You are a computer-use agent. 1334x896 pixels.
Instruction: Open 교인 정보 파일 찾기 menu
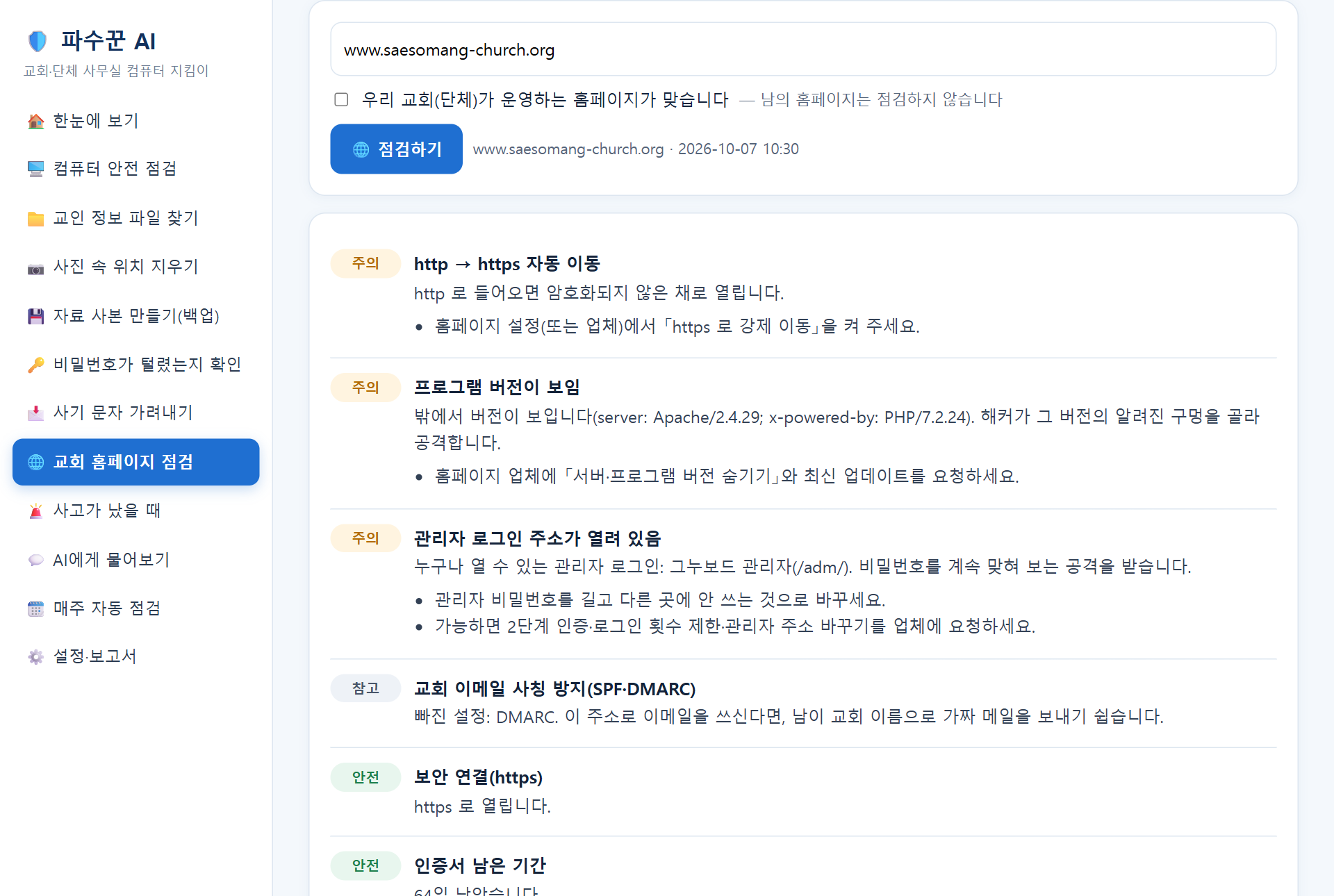[x=136, y=218]
